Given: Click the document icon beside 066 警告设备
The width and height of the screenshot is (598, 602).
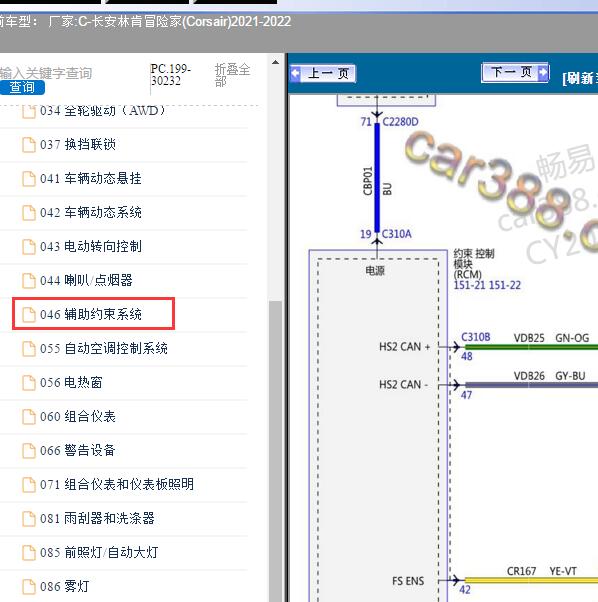Looking at the screenshot, I should click(x=29, y=451).
